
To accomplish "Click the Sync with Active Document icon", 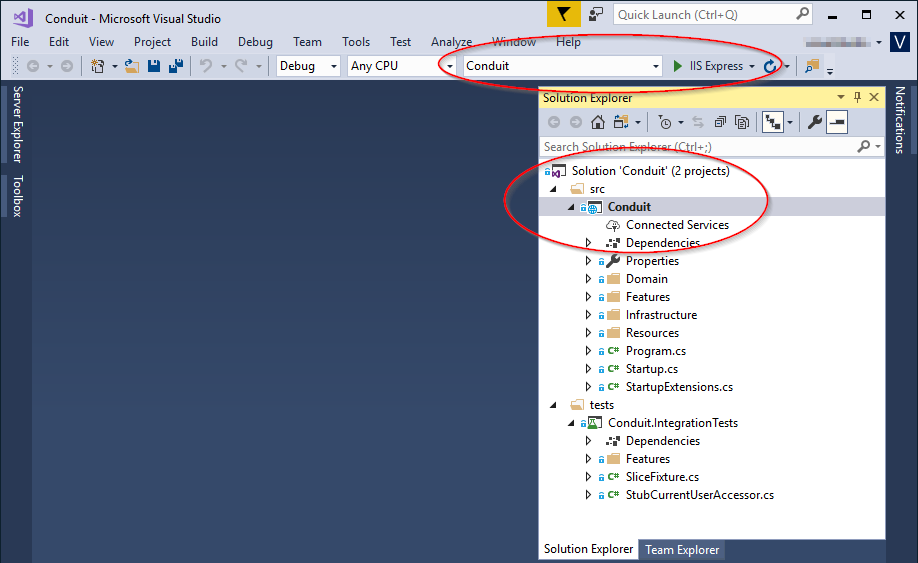I will point(698,122).
